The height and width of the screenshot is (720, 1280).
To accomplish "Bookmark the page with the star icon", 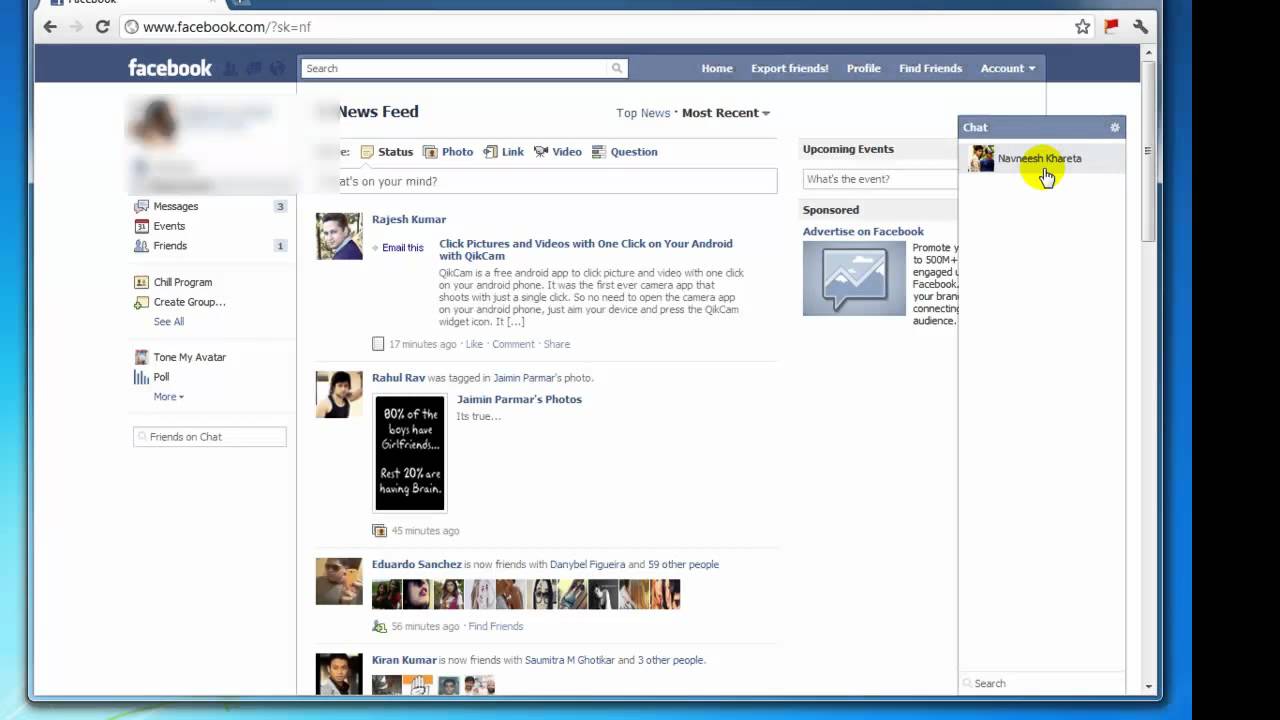I will [1082, 27].
